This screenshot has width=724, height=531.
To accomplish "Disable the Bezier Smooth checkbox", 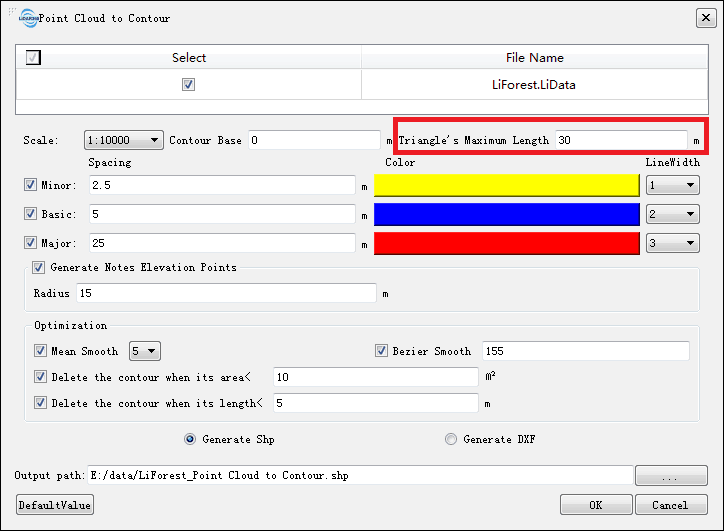I will coord(381,350).
